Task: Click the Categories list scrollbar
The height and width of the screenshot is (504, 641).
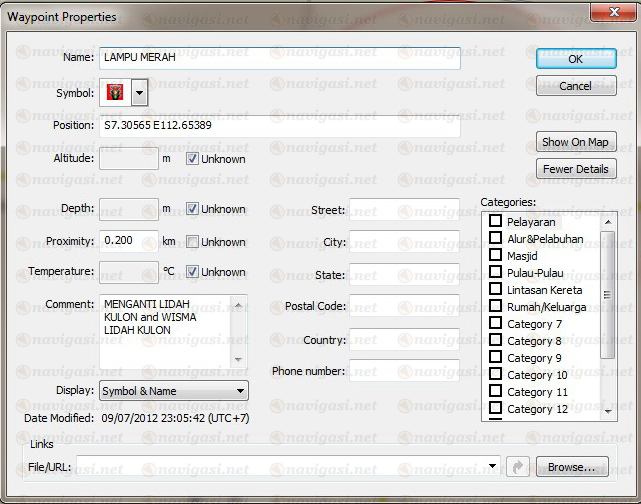Action: pos(607,300)
